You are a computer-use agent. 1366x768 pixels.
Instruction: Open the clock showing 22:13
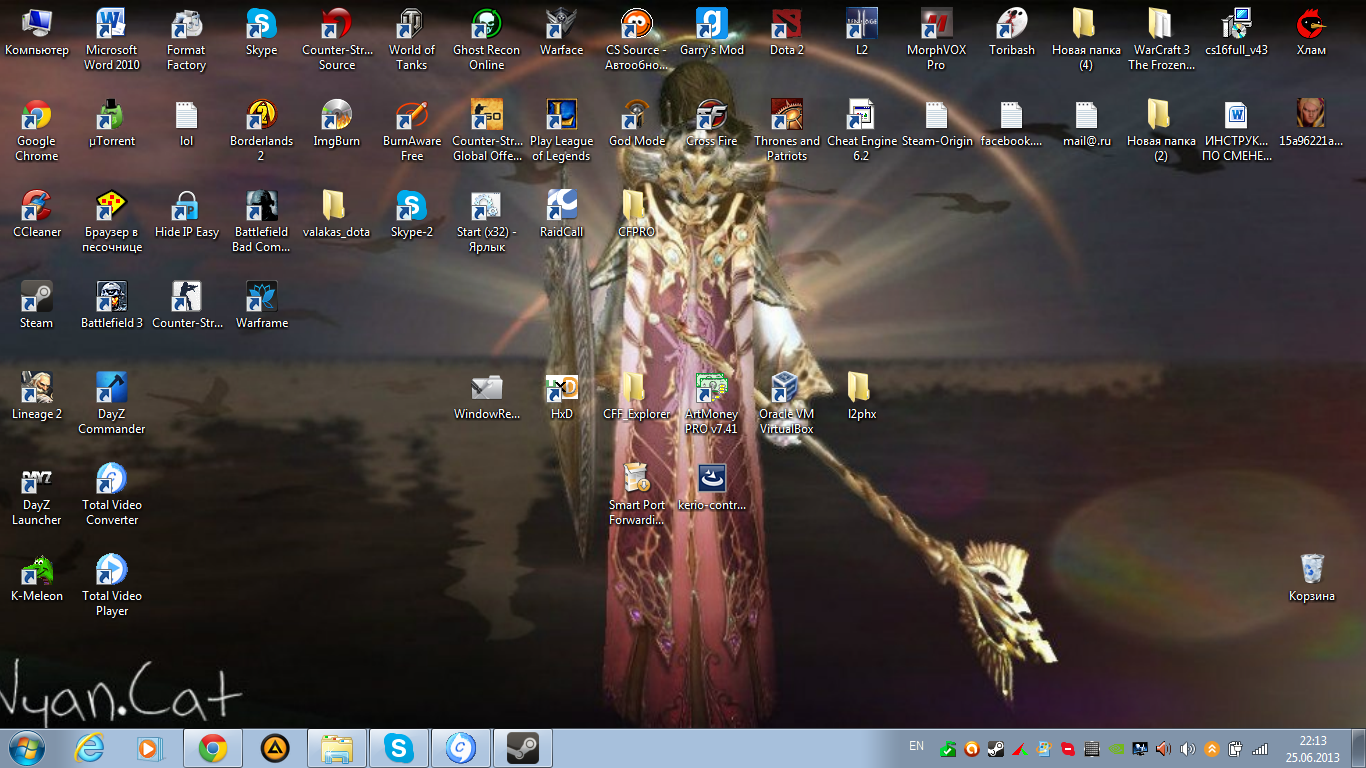(1313, 749)
